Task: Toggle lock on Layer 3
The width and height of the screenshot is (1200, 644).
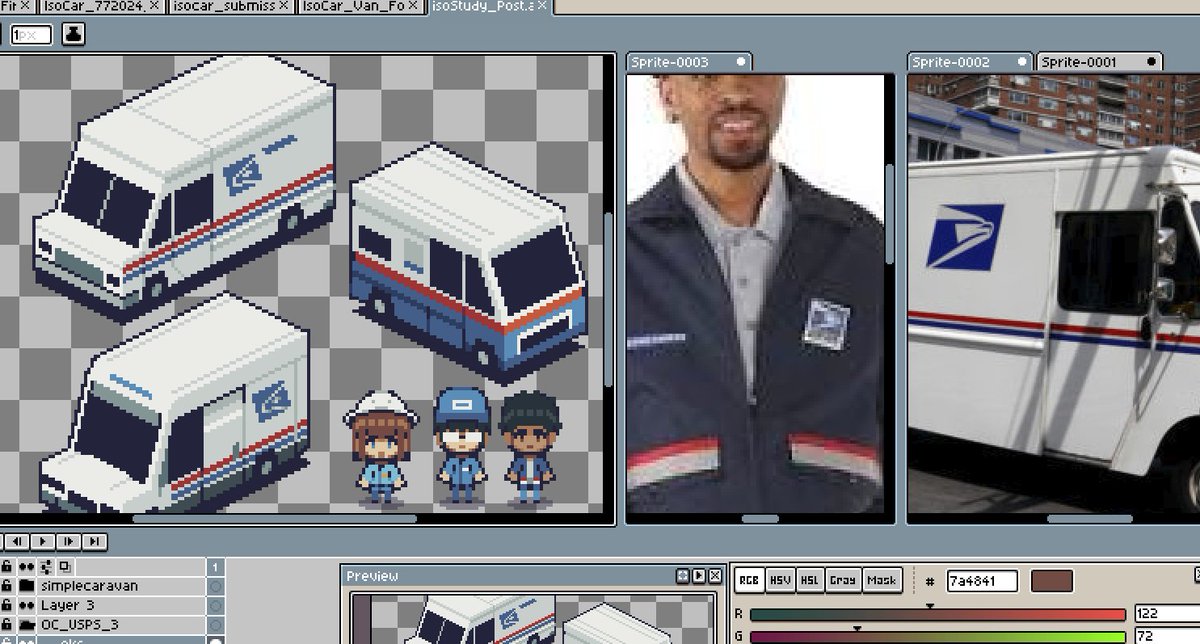Action: pyautogui.click(x=7, y=605)
